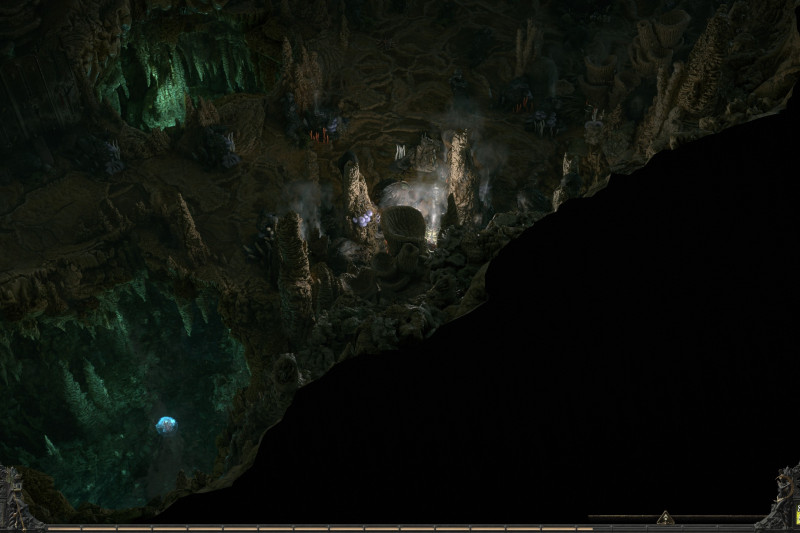Click the red-orange crystals near the top
800x533 pixels.
pos(320,133)
